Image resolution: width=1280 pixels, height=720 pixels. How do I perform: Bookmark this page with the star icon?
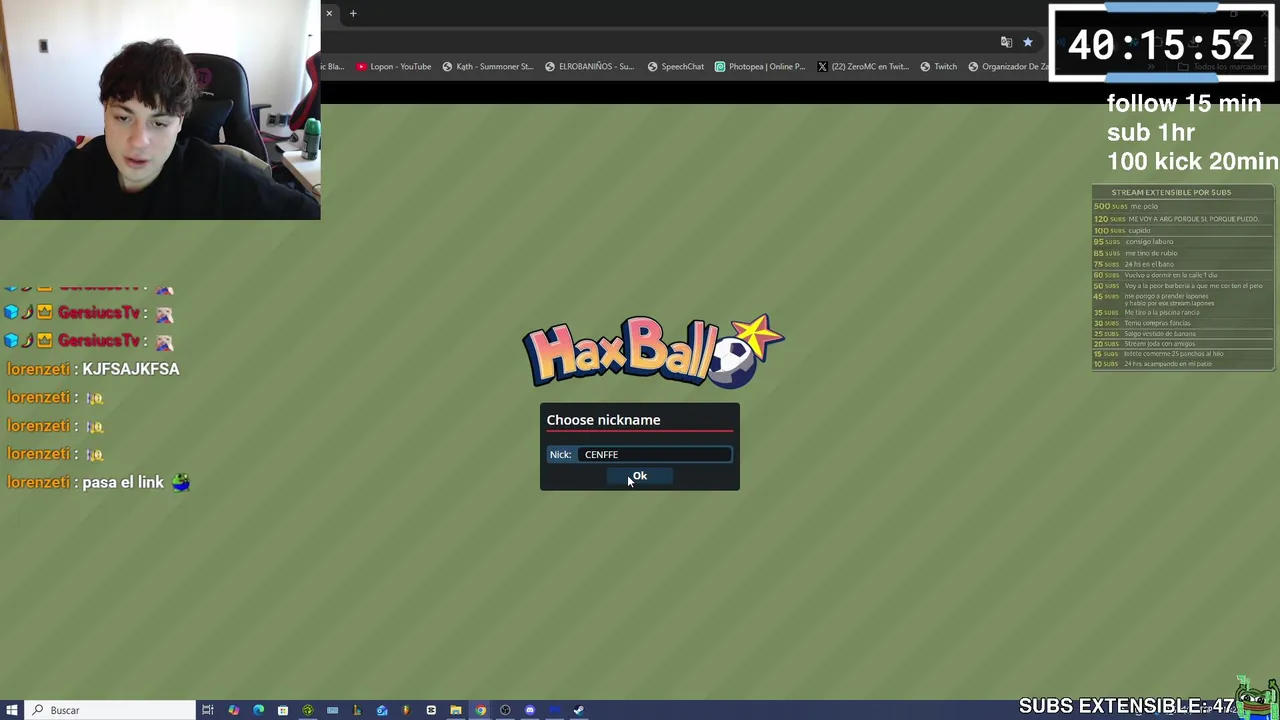pyautogui.click(x=1027, y=42)
